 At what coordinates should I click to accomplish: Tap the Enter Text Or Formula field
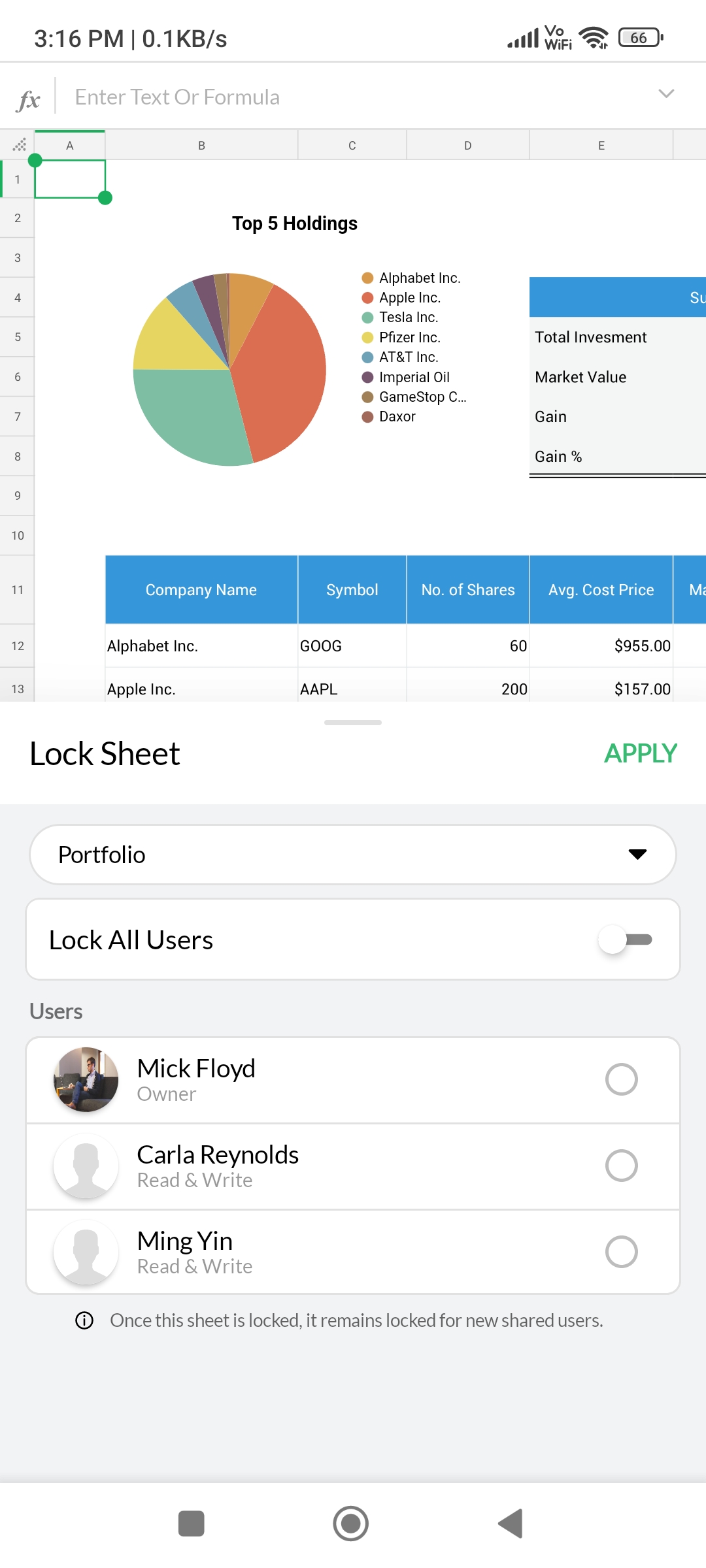tap(353, 97)
